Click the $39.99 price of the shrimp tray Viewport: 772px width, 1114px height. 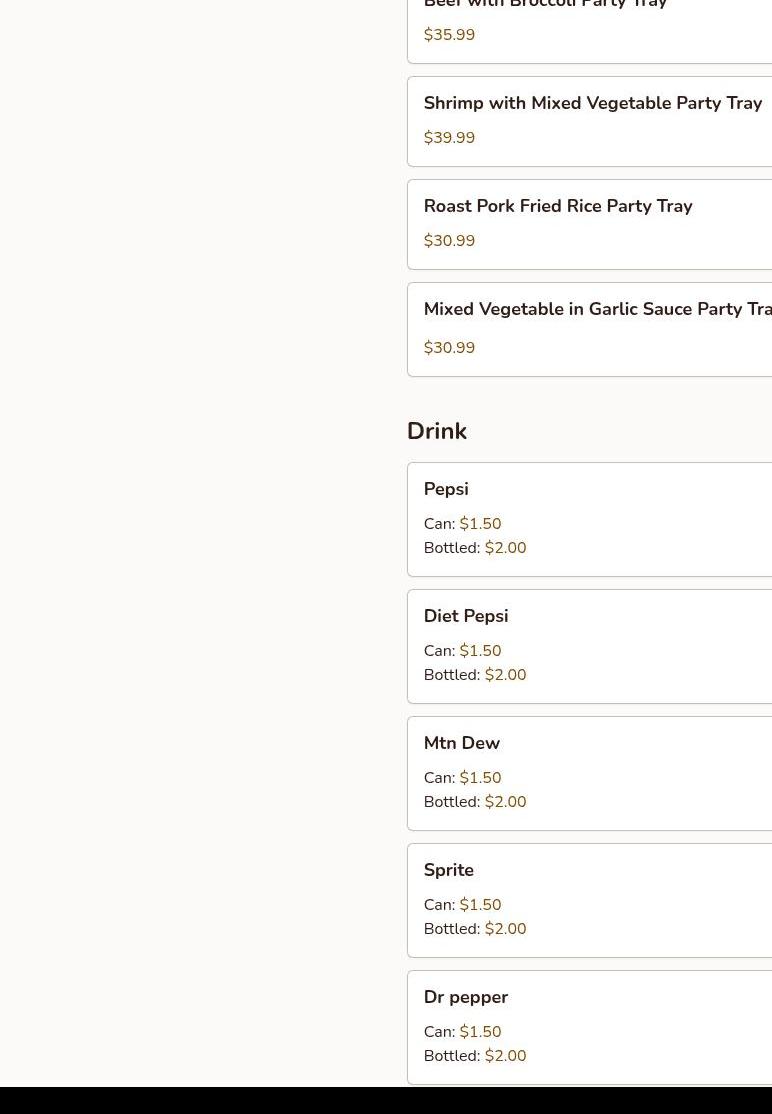pos(449,138)
